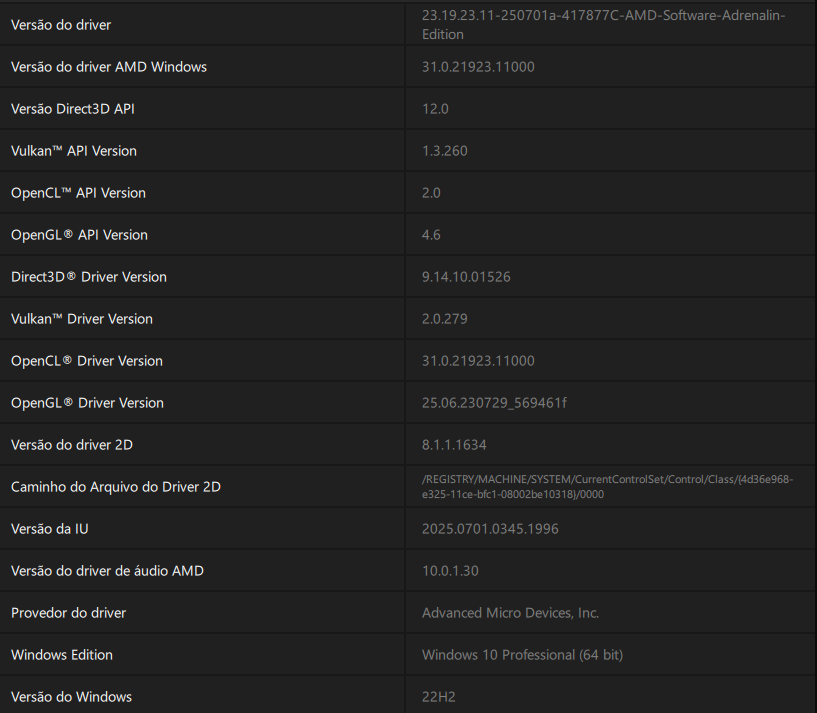
Task: Select the OpenGL API Version value 4.6
Action: 431,235
